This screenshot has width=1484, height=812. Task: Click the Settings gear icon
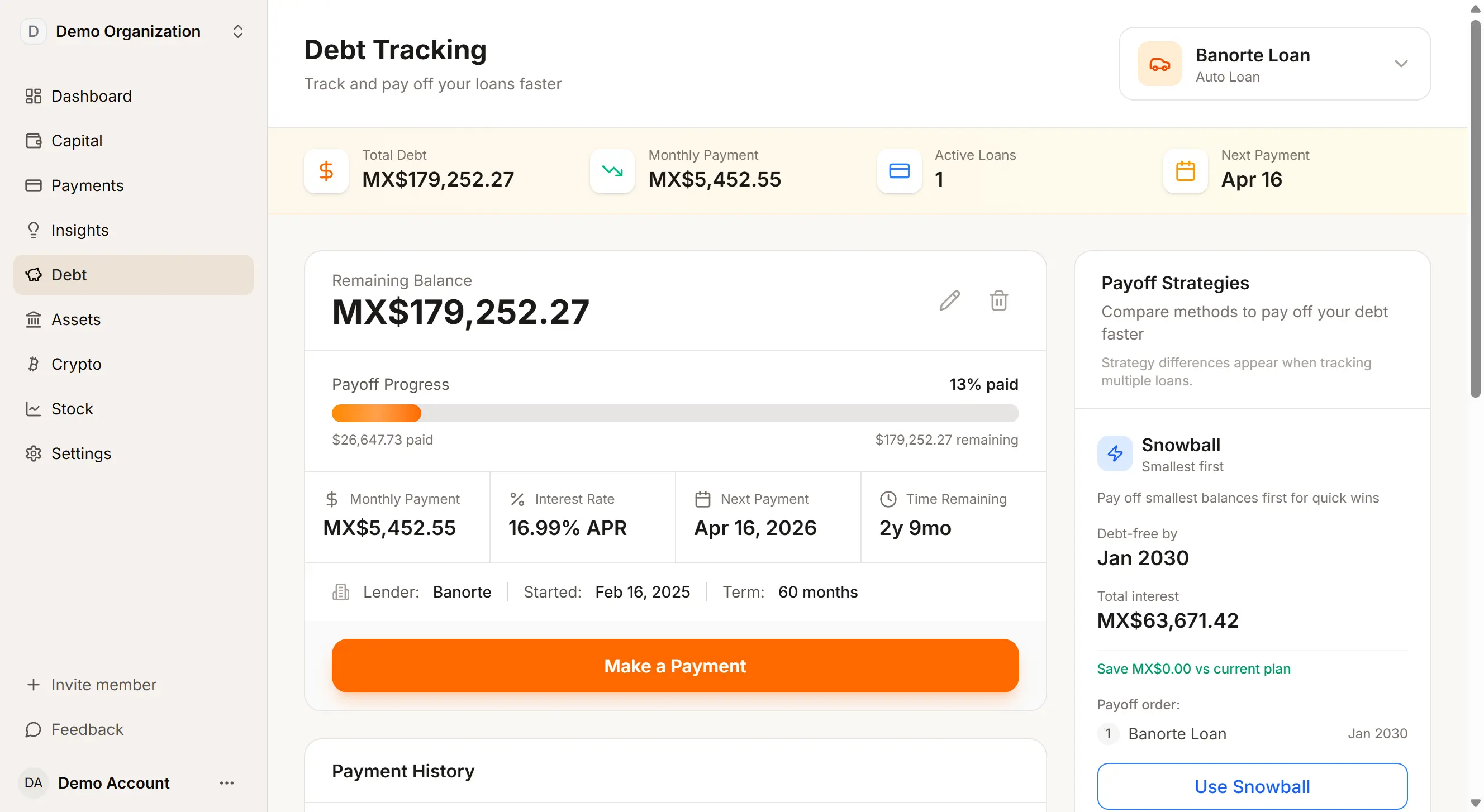click(x=34, y=454)
